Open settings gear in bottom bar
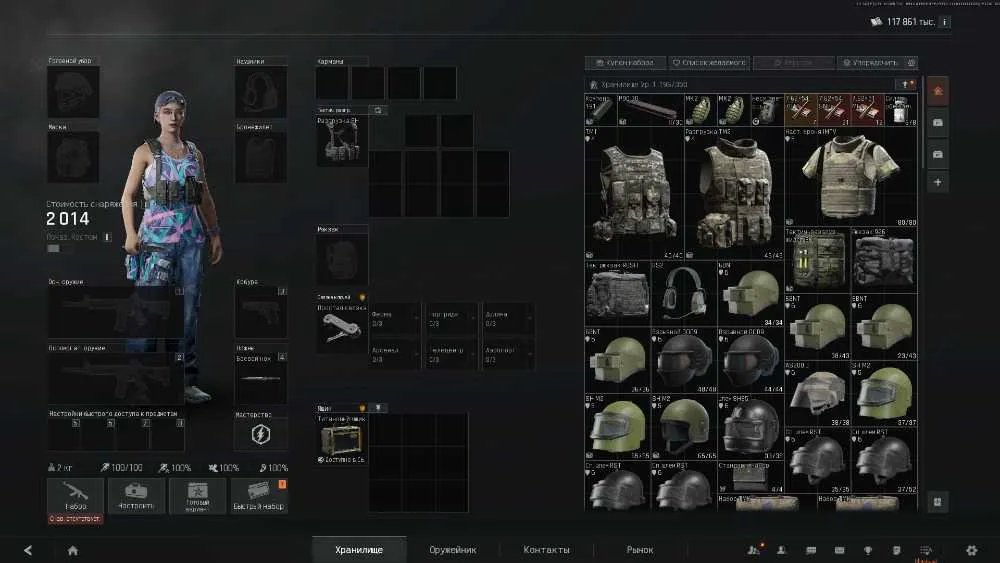This screenshot has width=1000, height=563. point(971,550)
